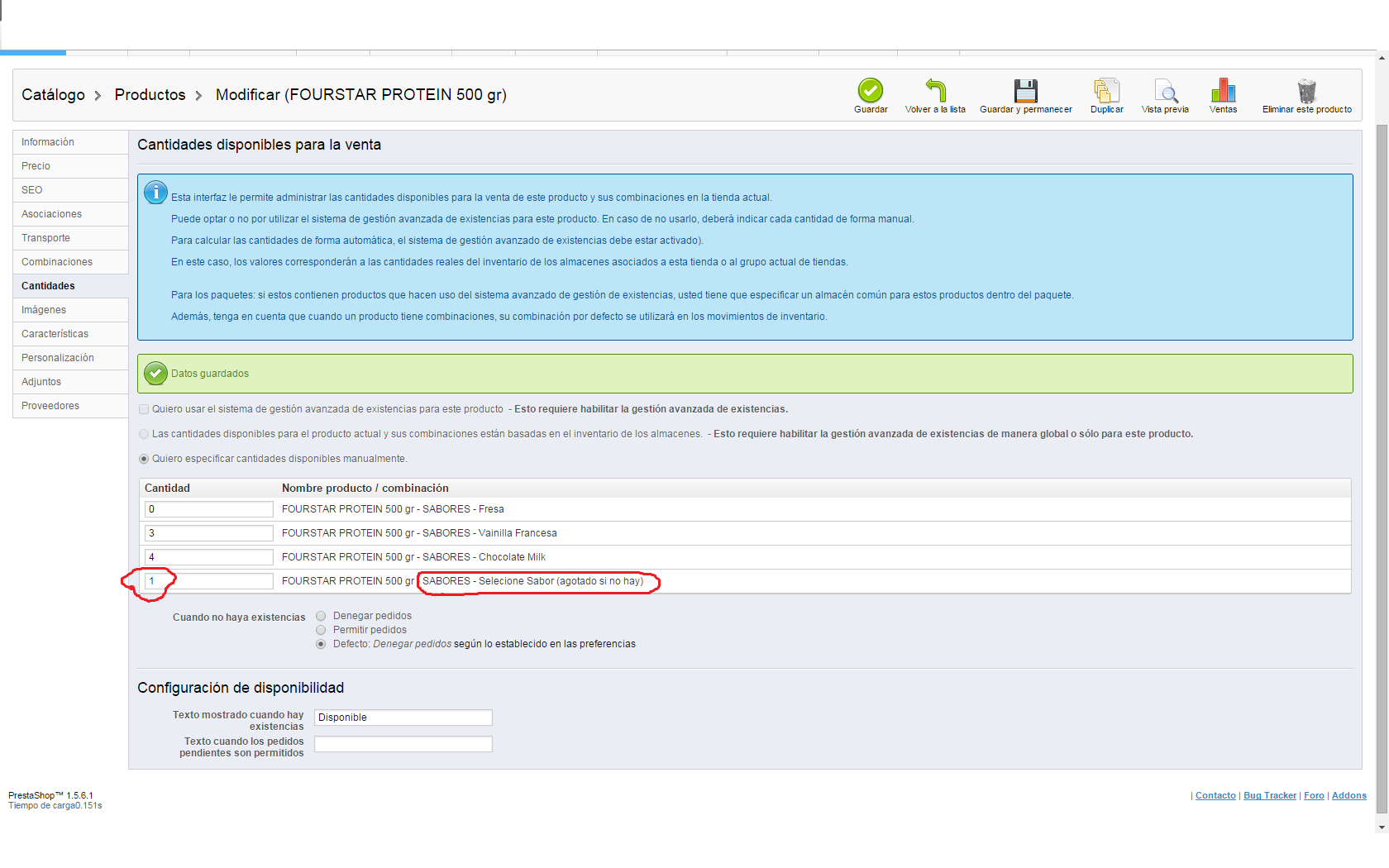The width and height of the screenshot is (1389, 868).
Task: Click quantity field for Fresa flavor
Action: (x=209, y=509)
